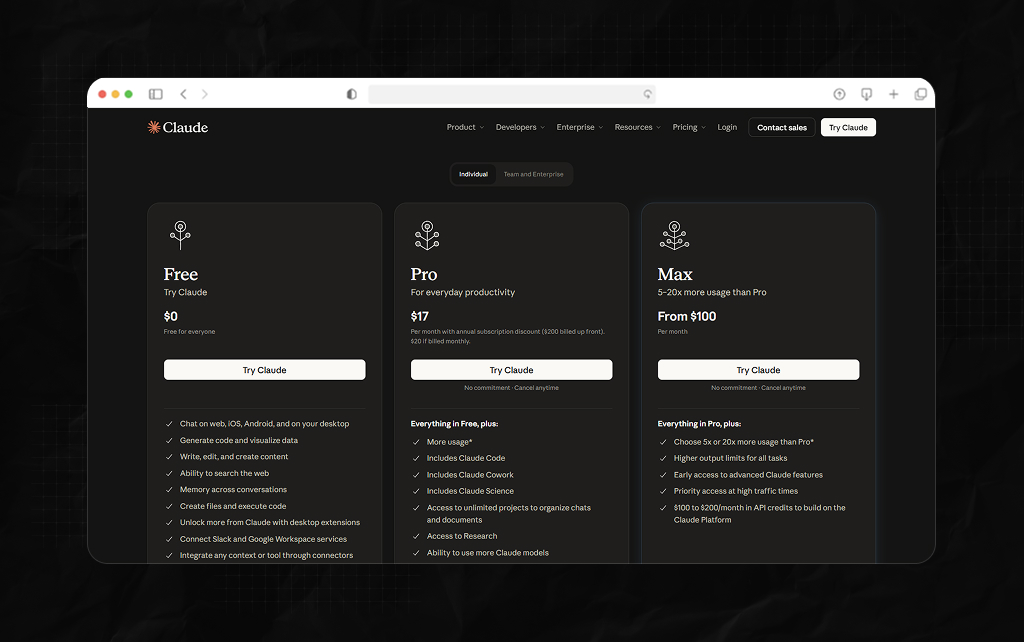Click the circled up-arrow icon in browser toolbar
The image size is (1024, 642).
coord(839,94)
